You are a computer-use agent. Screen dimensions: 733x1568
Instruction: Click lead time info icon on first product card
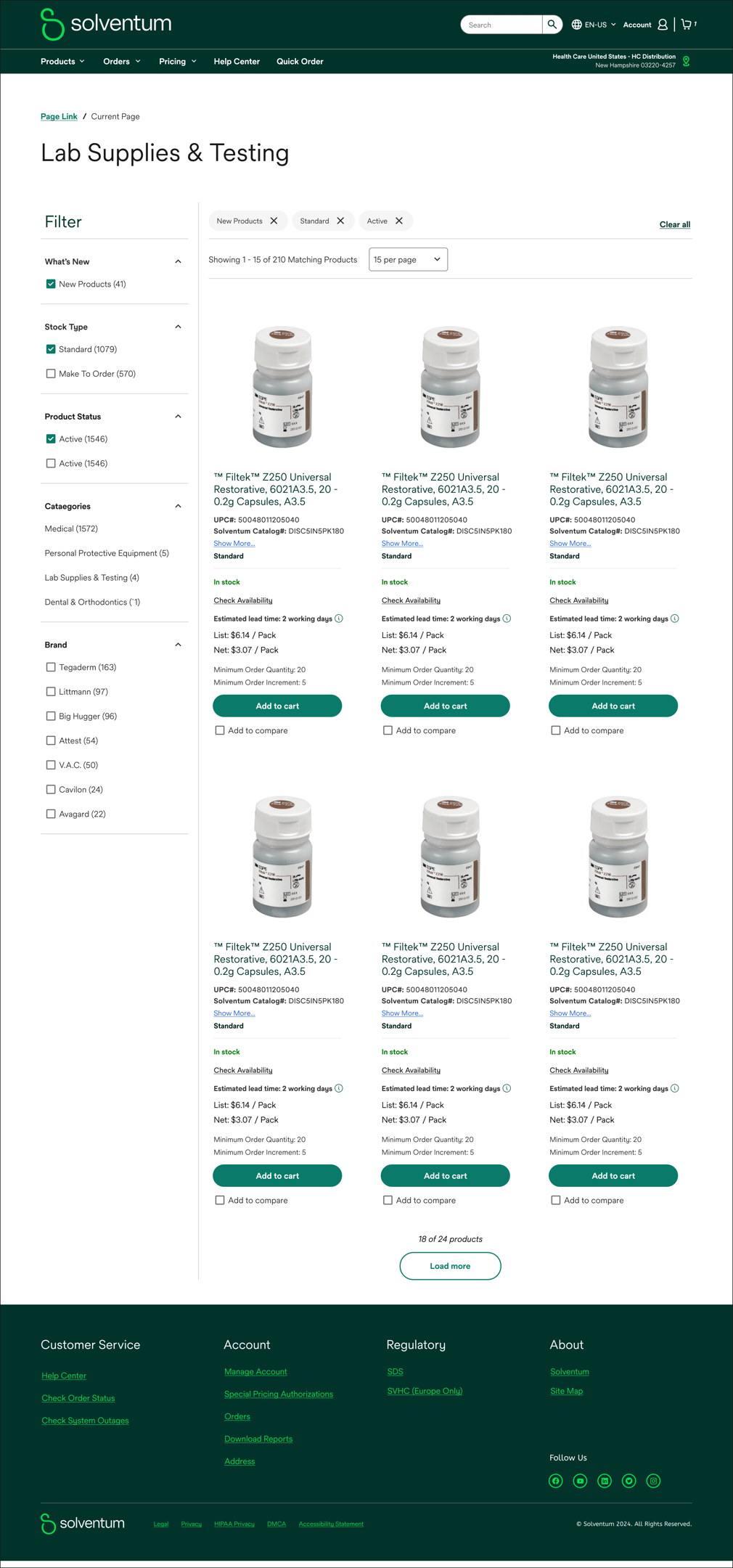(x=339, y=618)
